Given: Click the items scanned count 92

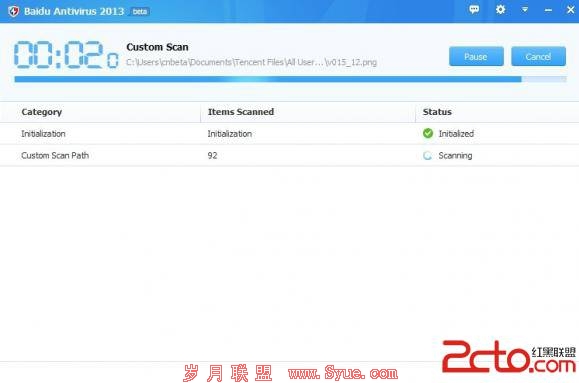Looking at the screenshot, I should pos(212,155).
